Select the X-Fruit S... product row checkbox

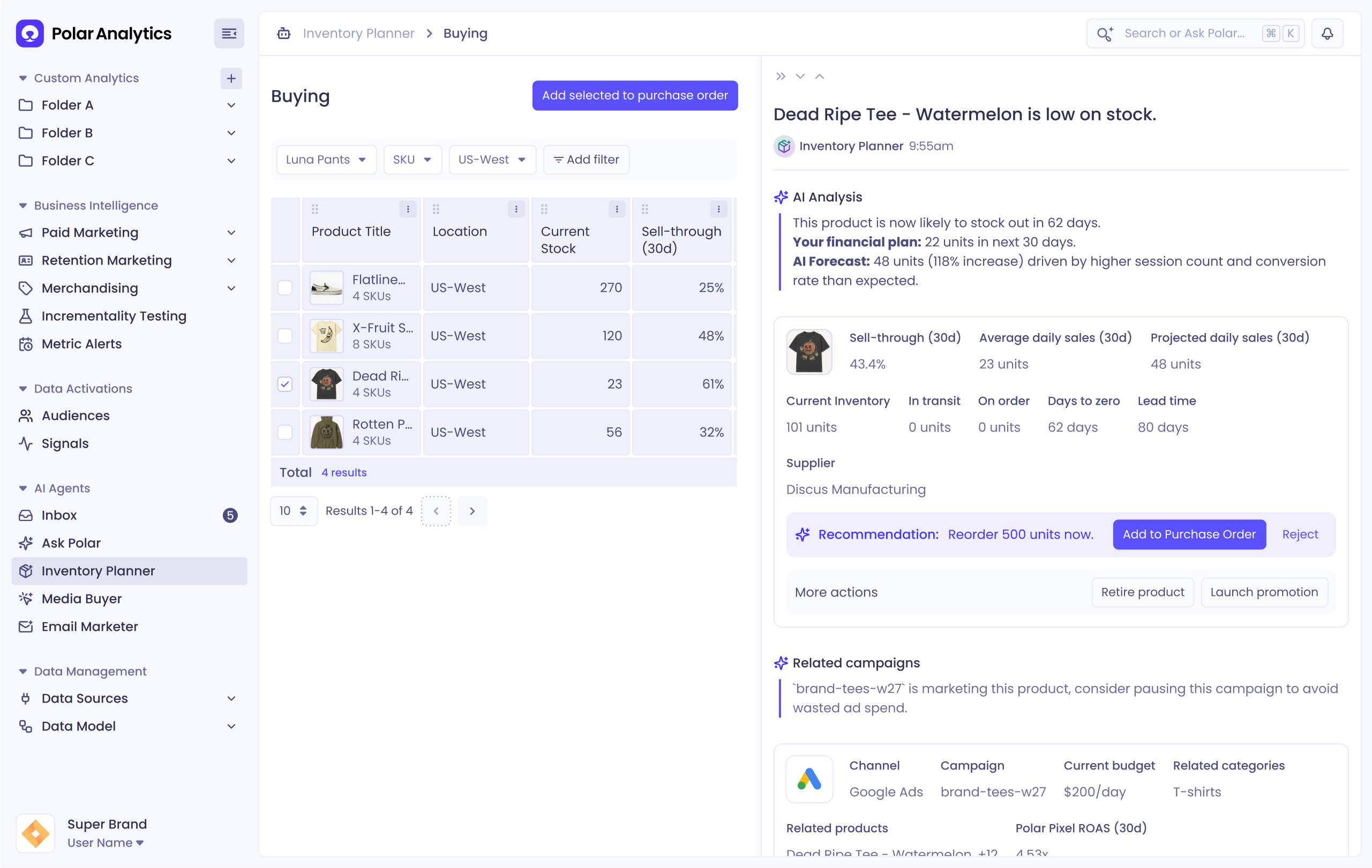[285, 336]
